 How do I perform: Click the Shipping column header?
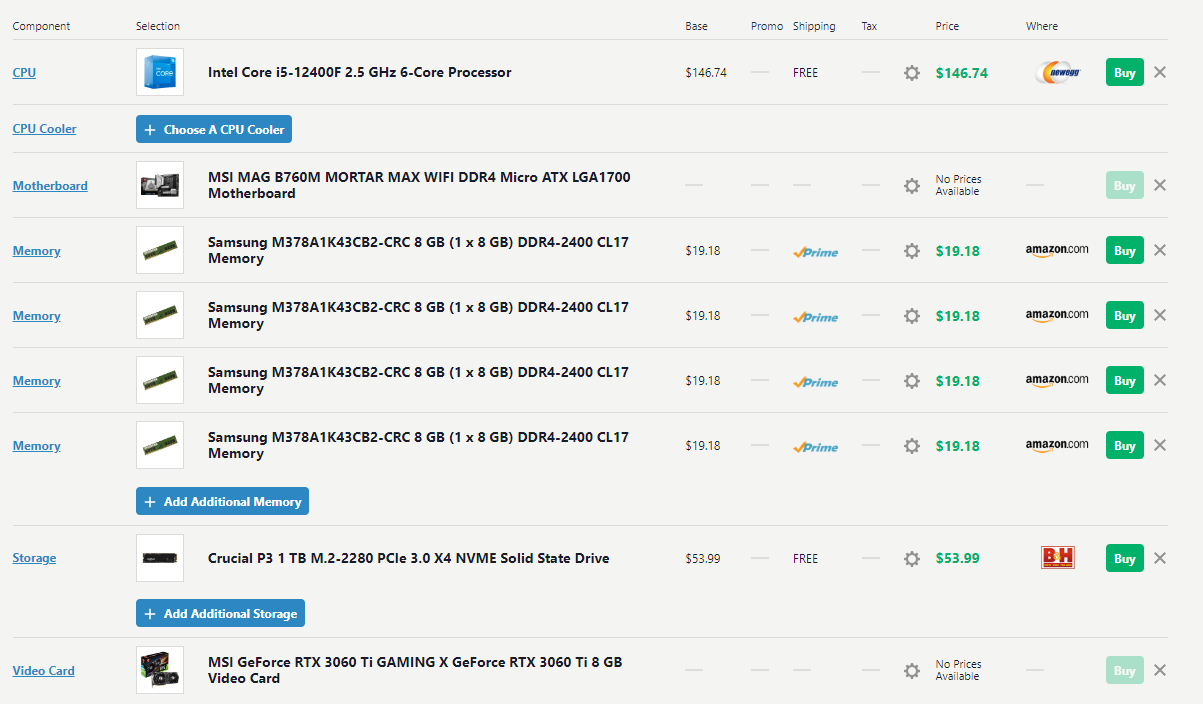point(814,26)
